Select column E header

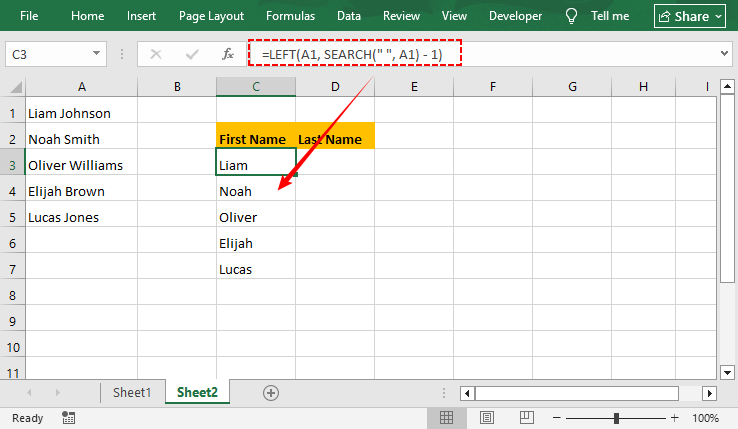tap(414, 87)
